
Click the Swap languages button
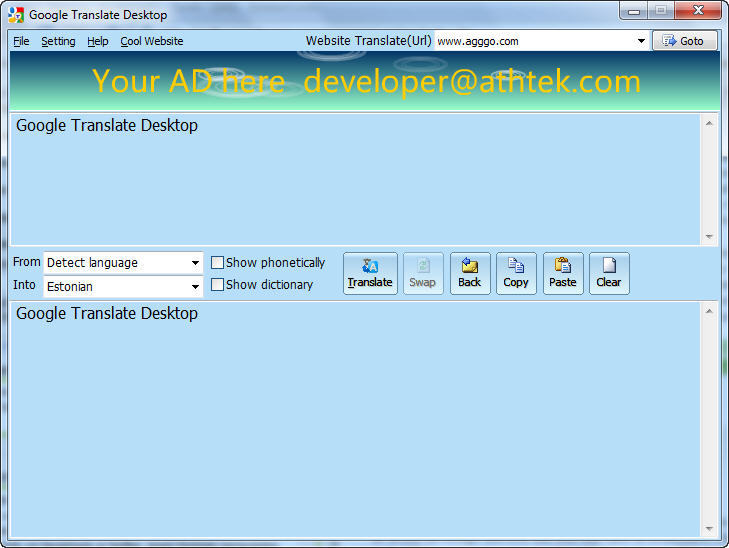[423, 273]
